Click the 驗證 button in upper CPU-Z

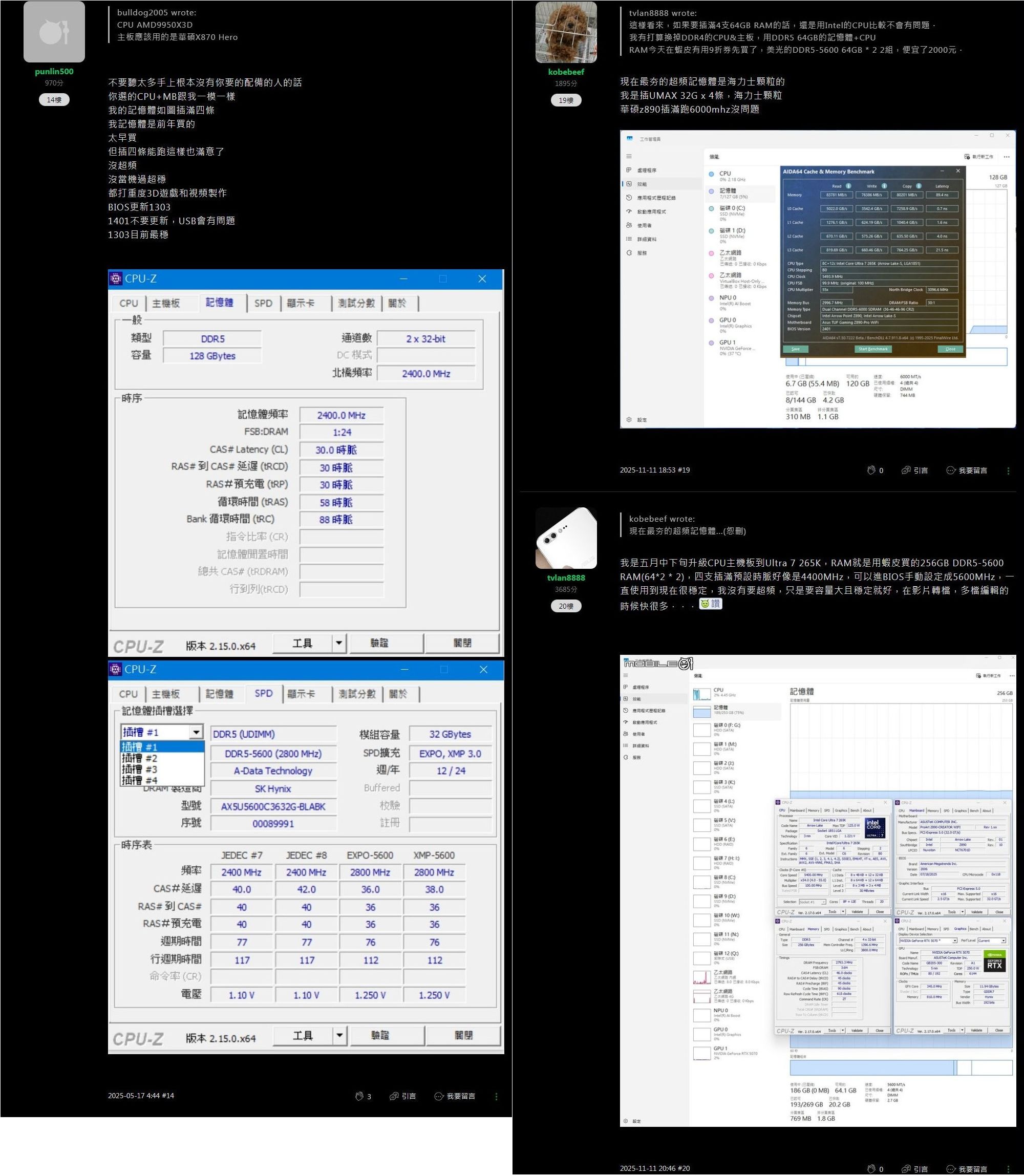(x=379, y=643)
